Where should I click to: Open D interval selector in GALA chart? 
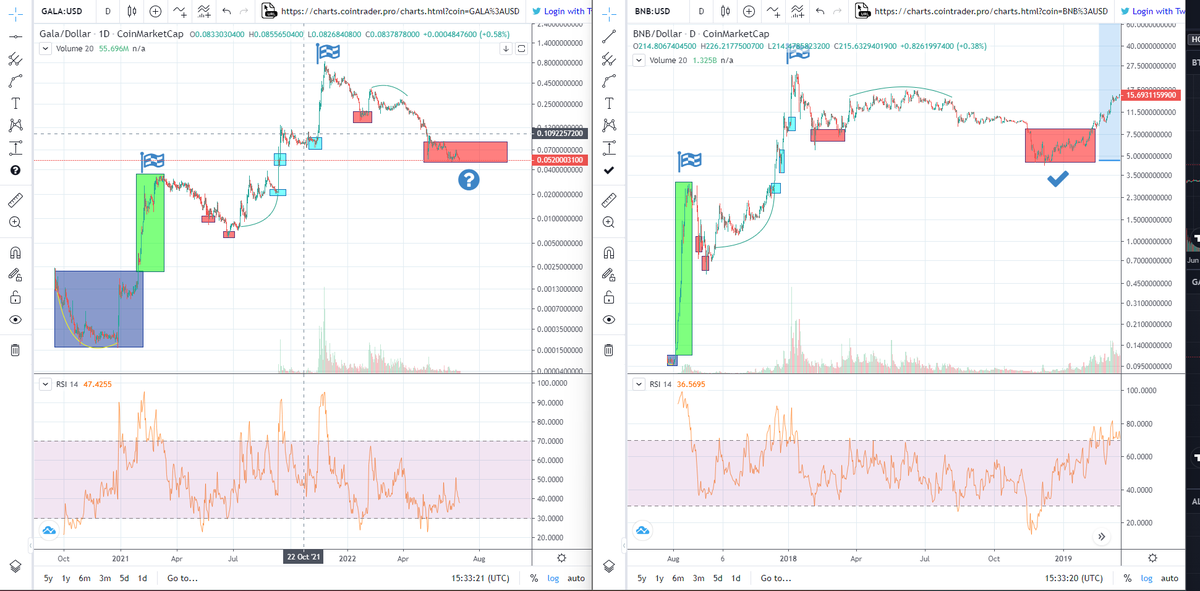pyautogui.click(x=108, y=12)
